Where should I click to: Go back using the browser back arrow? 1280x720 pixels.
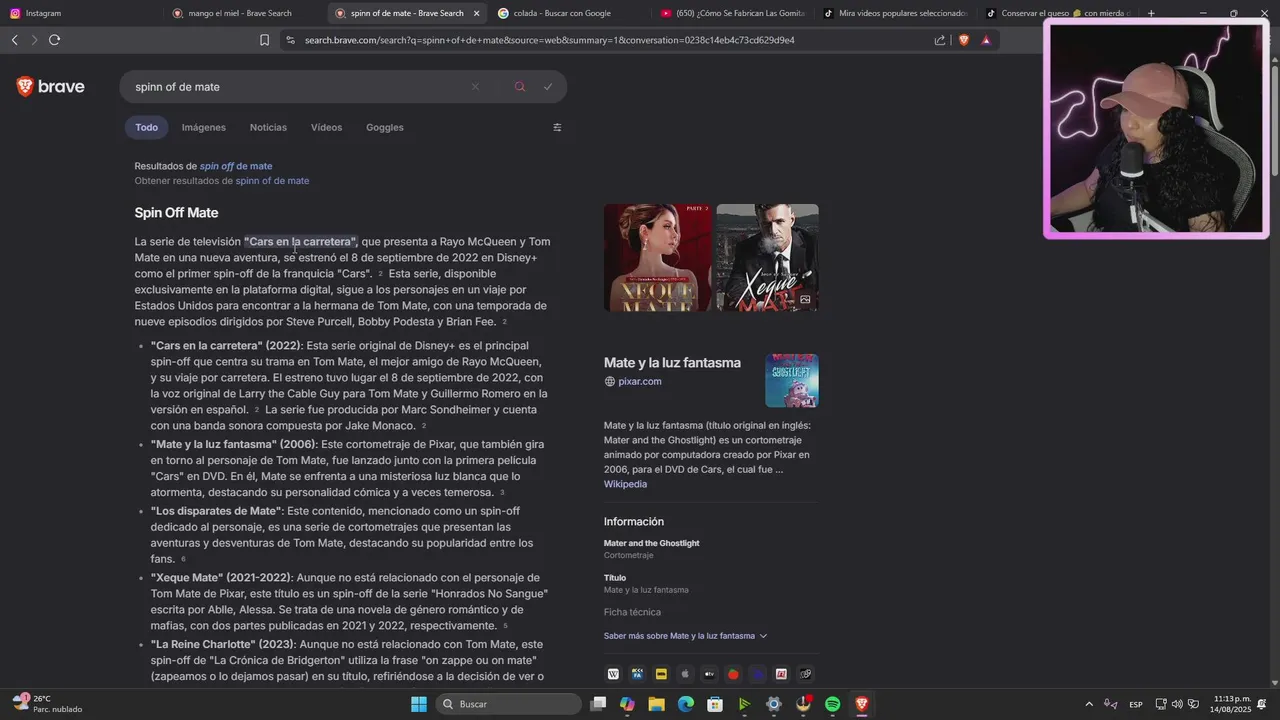(x=14, y=40)
